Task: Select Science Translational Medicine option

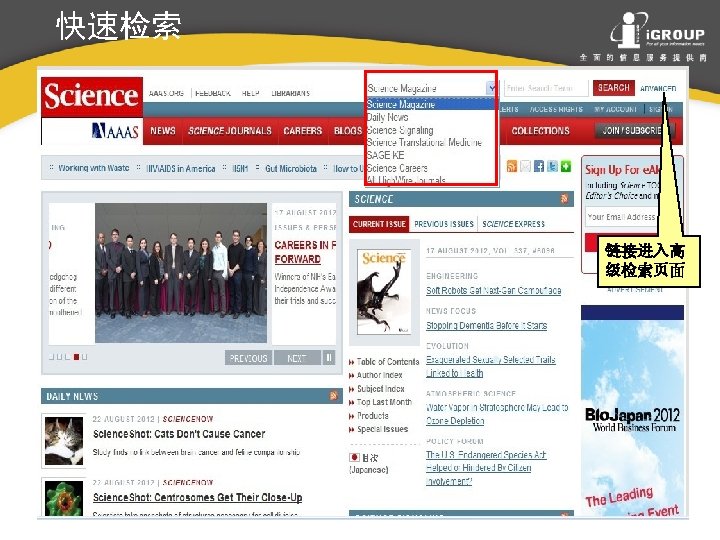Action: coord(424,142)
